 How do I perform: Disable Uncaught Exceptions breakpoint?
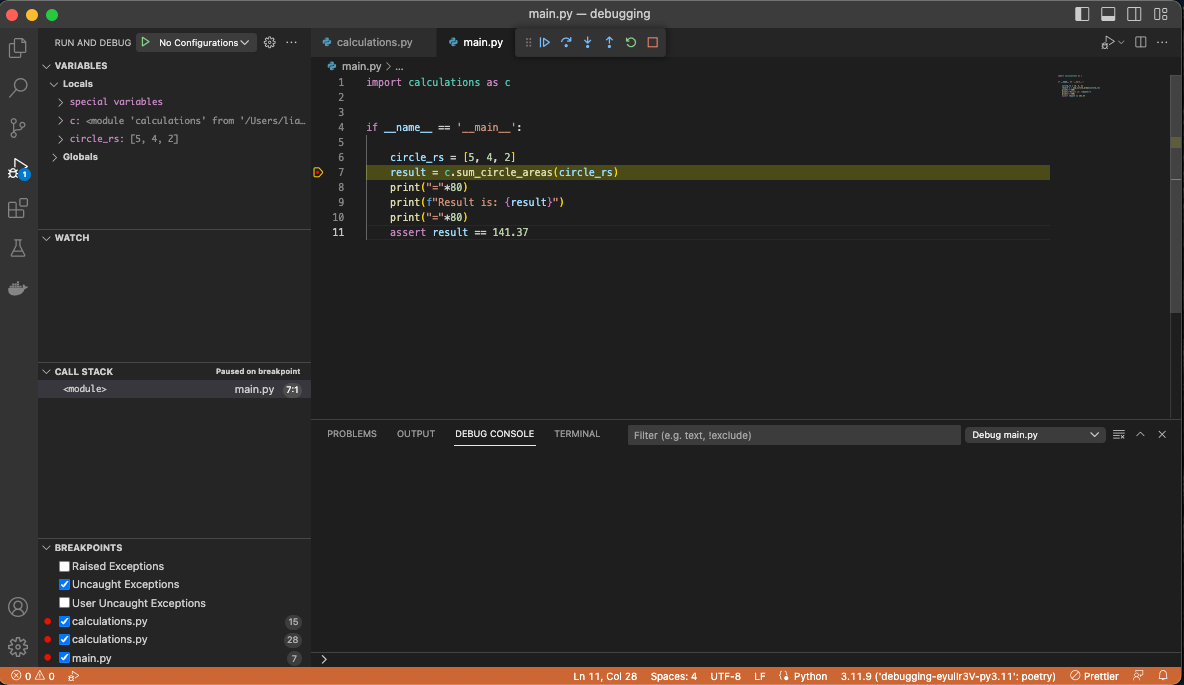click(x=64, y=584)
